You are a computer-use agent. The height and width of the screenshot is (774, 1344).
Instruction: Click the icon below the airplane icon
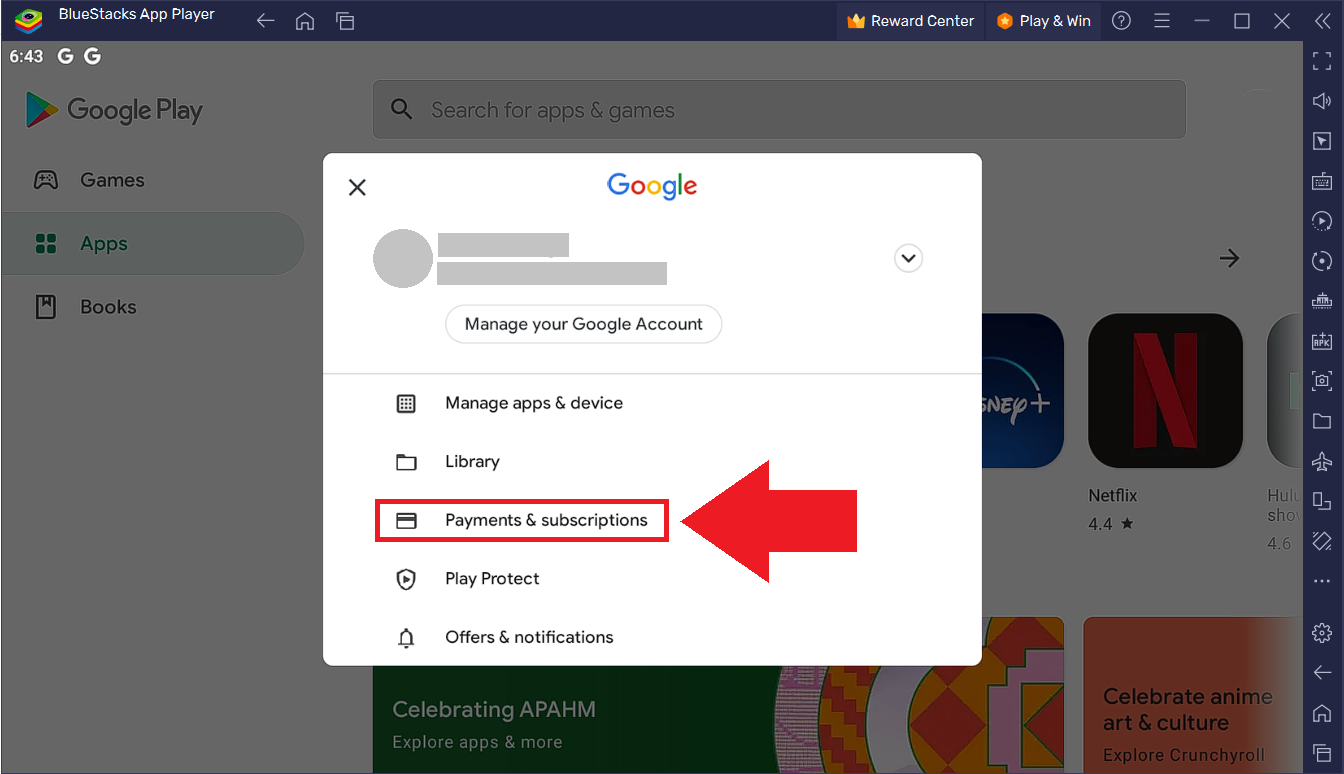[1322, 501]
